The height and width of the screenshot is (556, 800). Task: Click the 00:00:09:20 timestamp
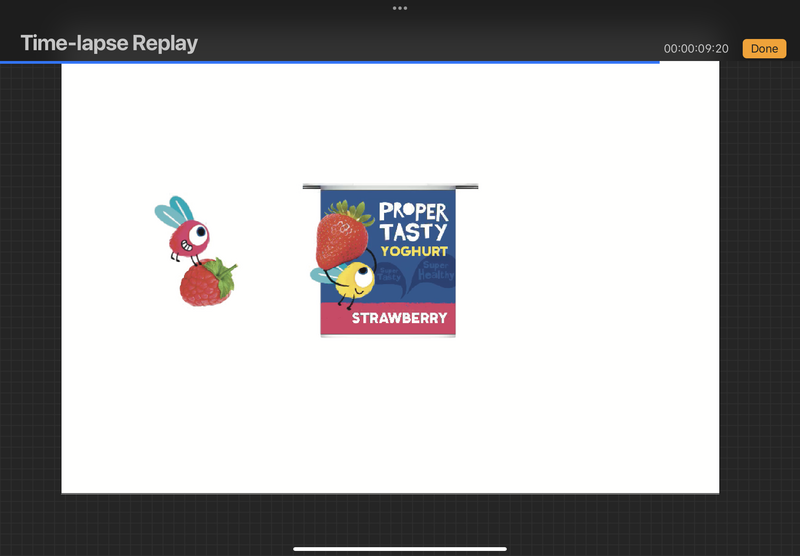tap(697, 49)
